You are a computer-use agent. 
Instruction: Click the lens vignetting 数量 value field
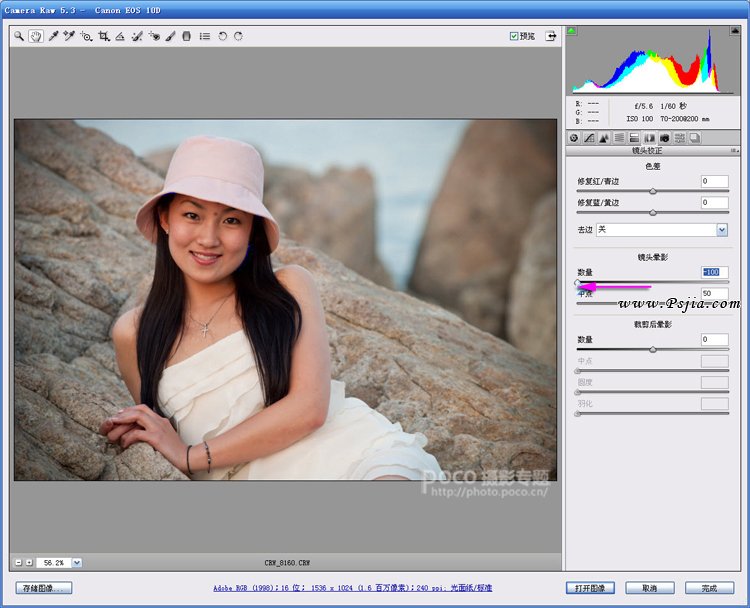pyautogui.click(x=714, y=272)
